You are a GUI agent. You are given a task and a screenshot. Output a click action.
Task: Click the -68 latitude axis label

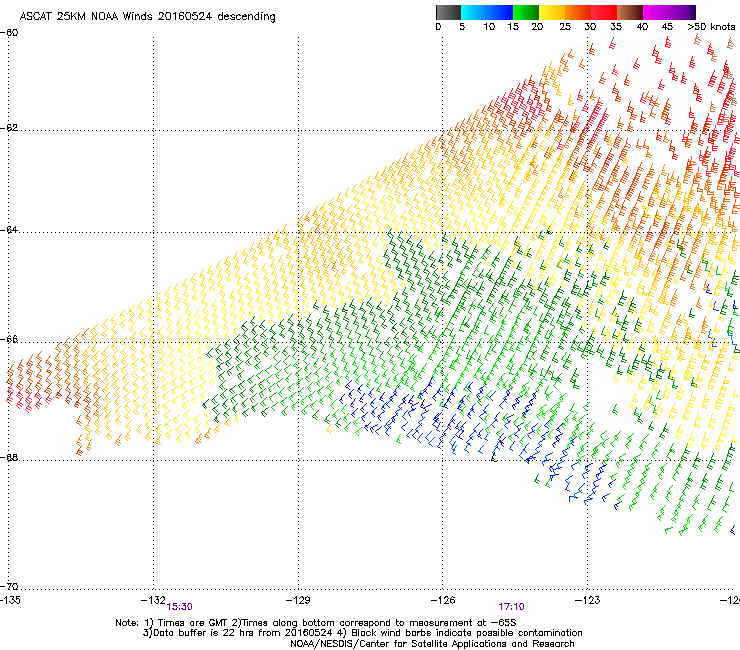click(x=9, y=457)
